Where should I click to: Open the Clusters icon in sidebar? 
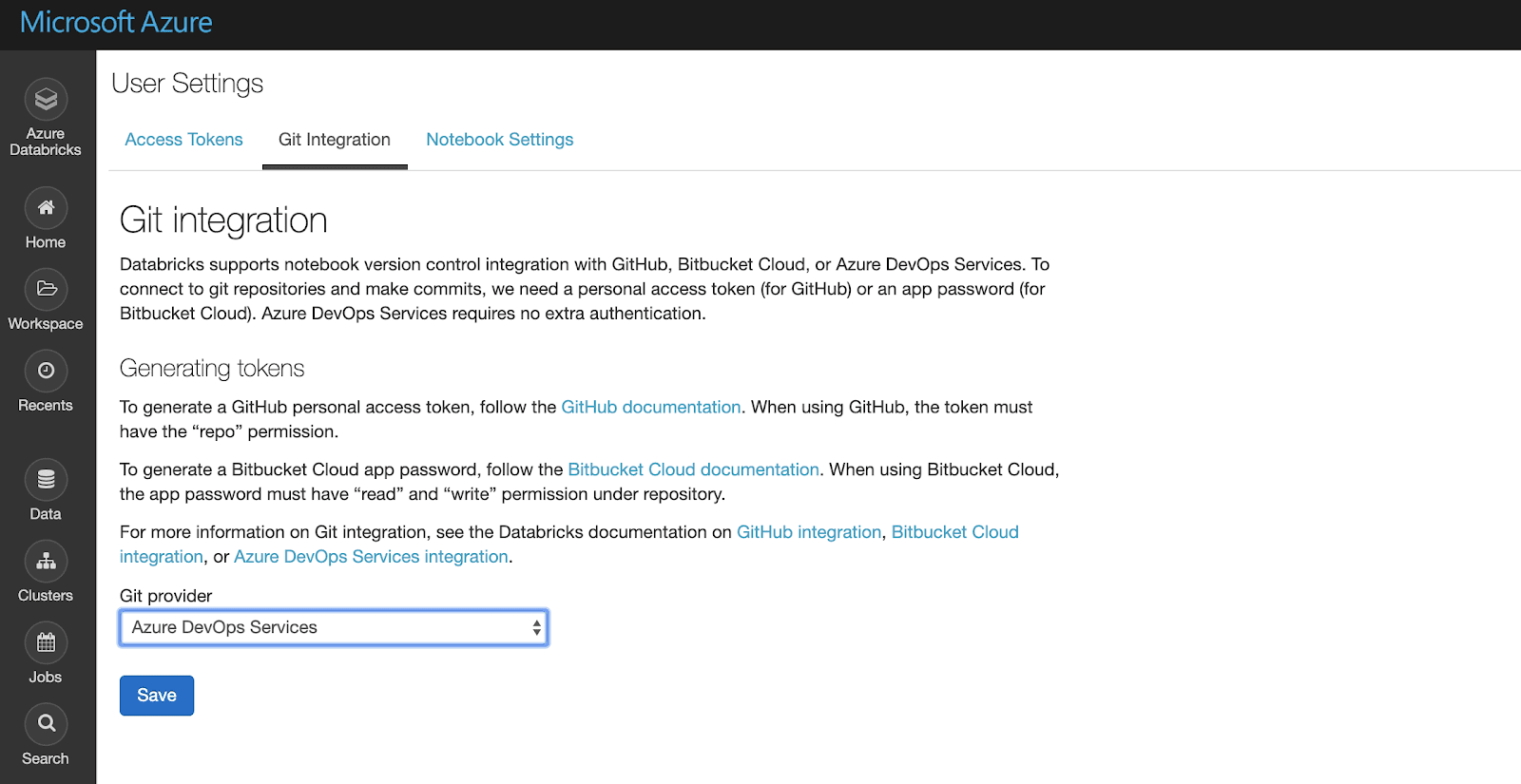pos(46,562)
